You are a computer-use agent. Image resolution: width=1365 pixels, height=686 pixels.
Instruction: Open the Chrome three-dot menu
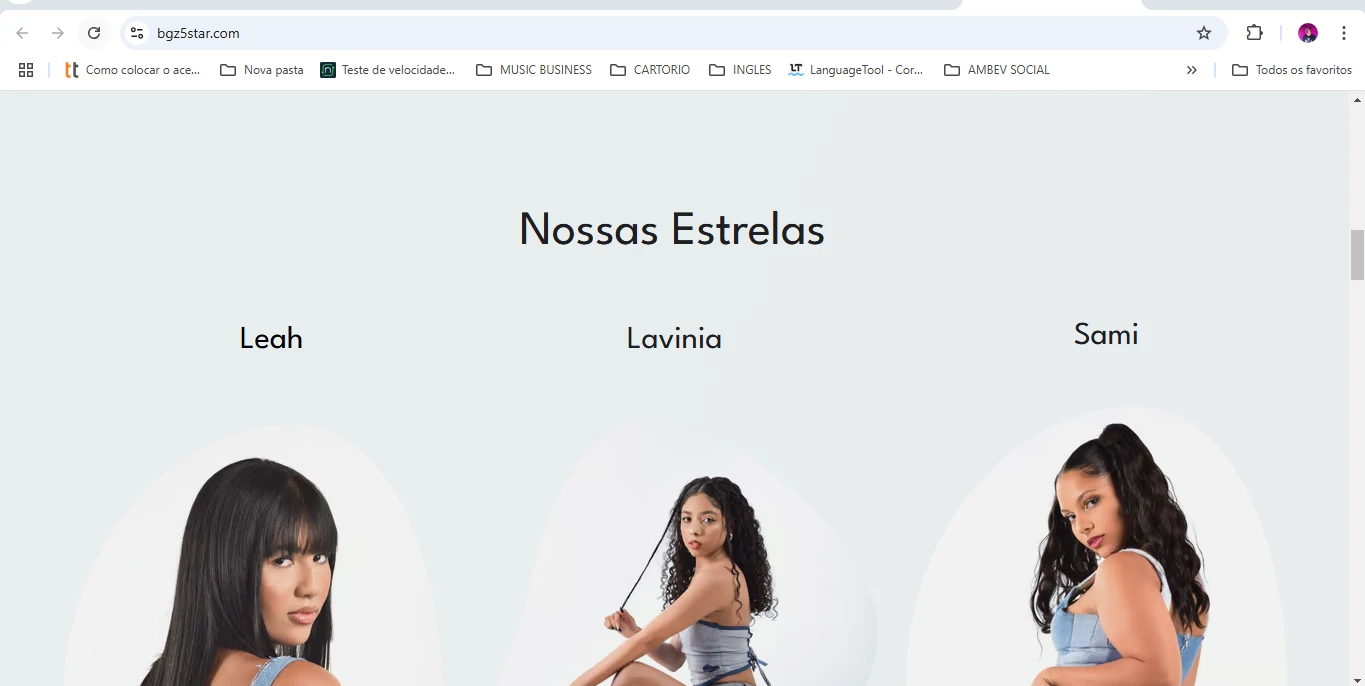pyautogui.click(x=1344, y=33)
